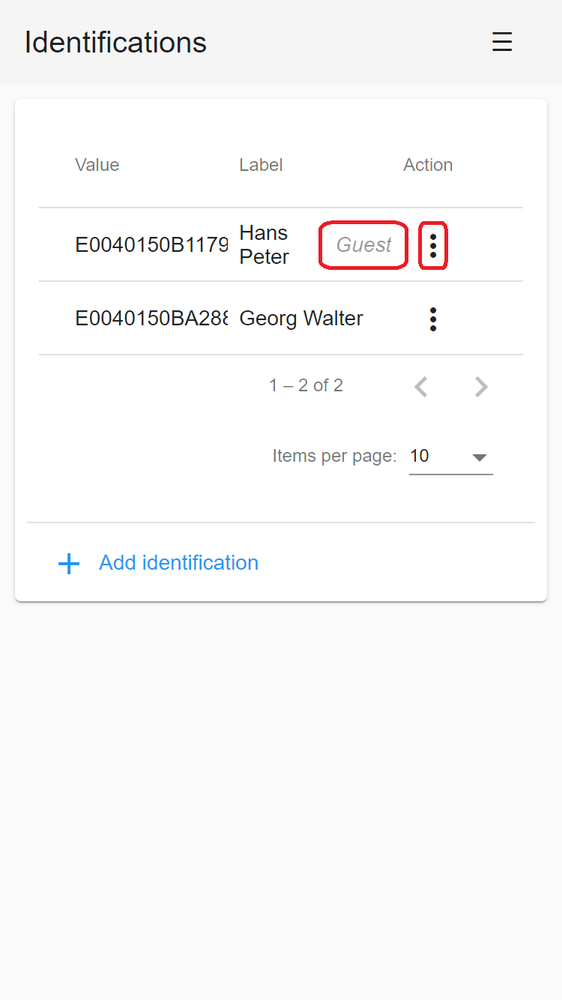Screen dimensions: 562x1000
Task: Expand the items per page dropdown arrow
Action: (479, 457)
